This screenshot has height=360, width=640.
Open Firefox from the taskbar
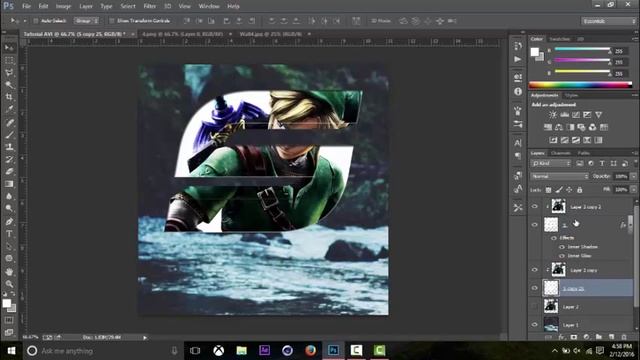tap(310, 350)
